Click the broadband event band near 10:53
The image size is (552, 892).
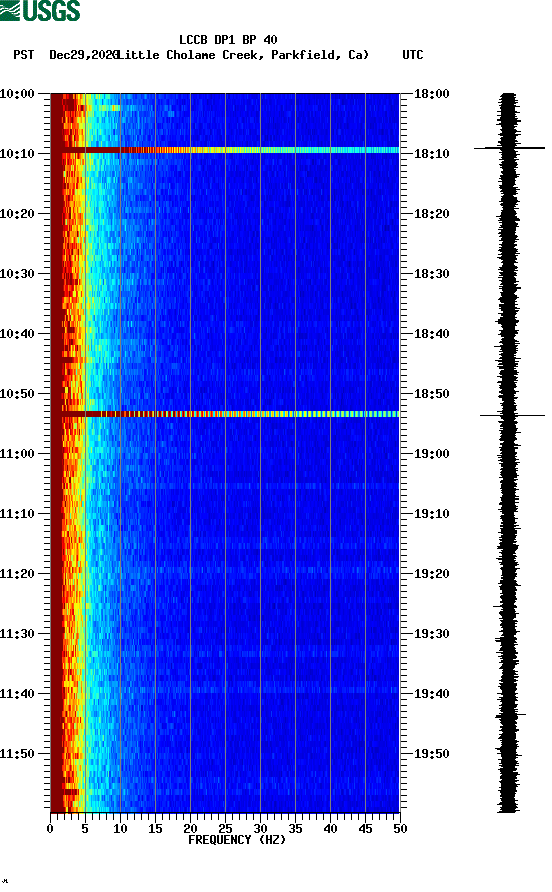(x=225, y=414)
